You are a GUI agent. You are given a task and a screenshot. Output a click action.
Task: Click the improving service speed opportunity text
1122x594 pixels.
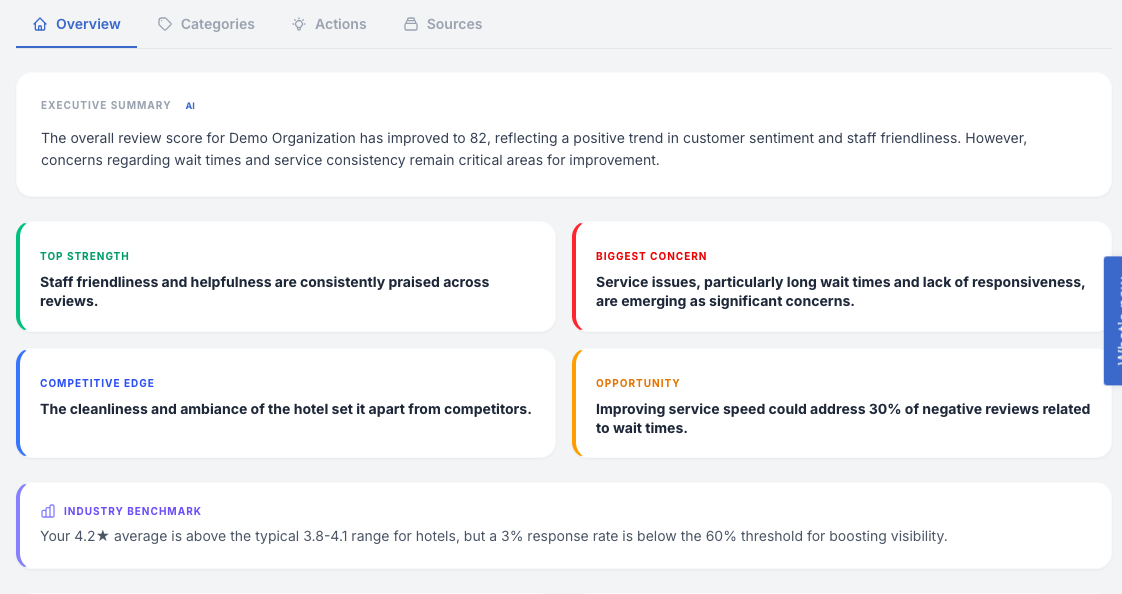[x=842, y=418]
